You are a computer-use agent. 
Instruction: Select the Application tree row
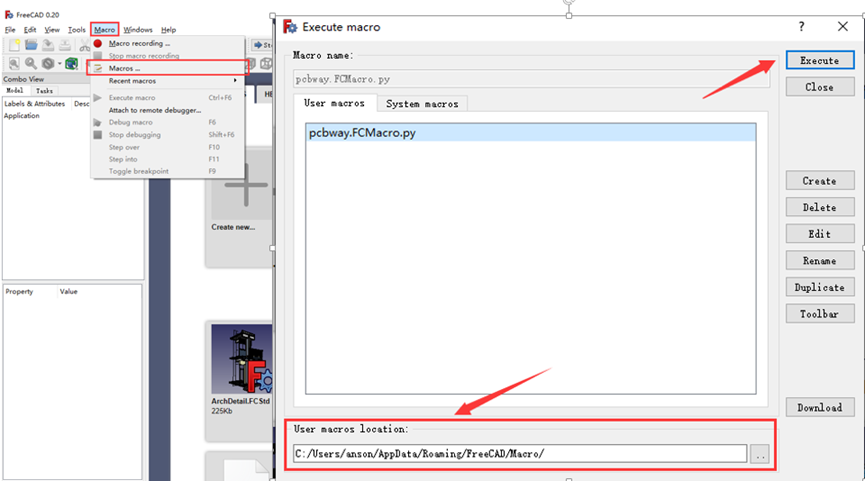pyautogui.click(x=22, y=115)
